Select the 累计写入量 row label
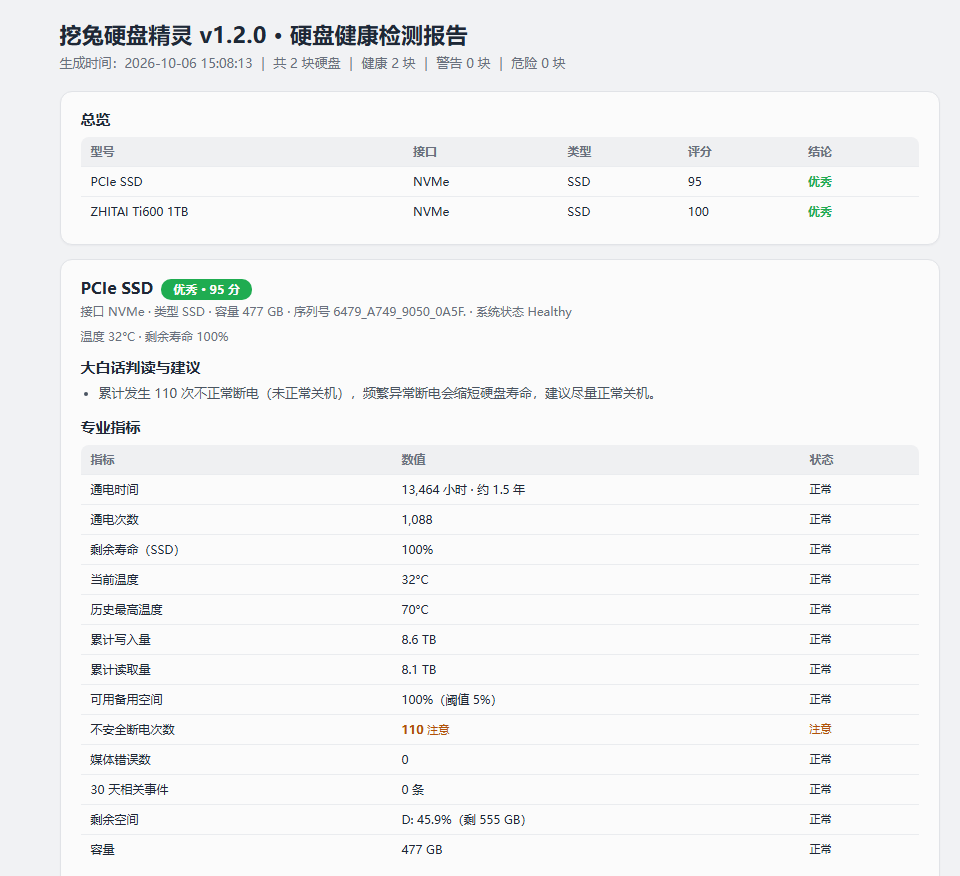 (120, 640)
